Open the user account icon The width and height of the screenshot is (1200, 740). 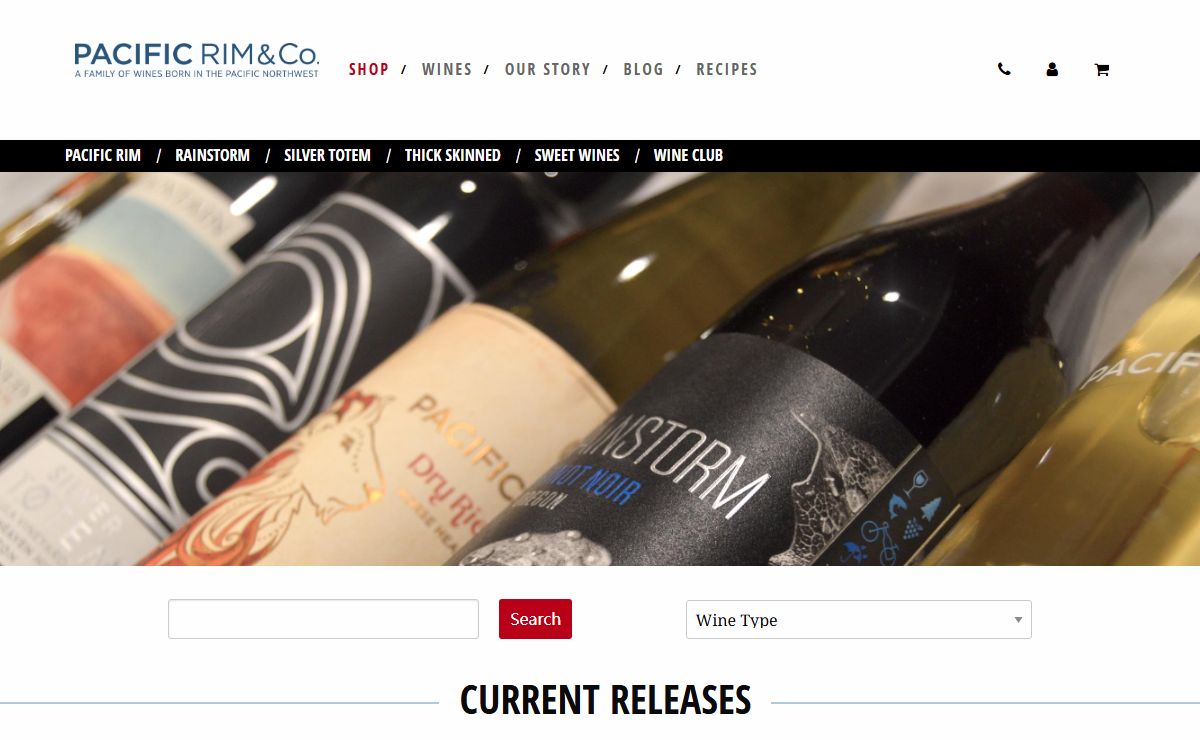click(x=1052, y=70)
